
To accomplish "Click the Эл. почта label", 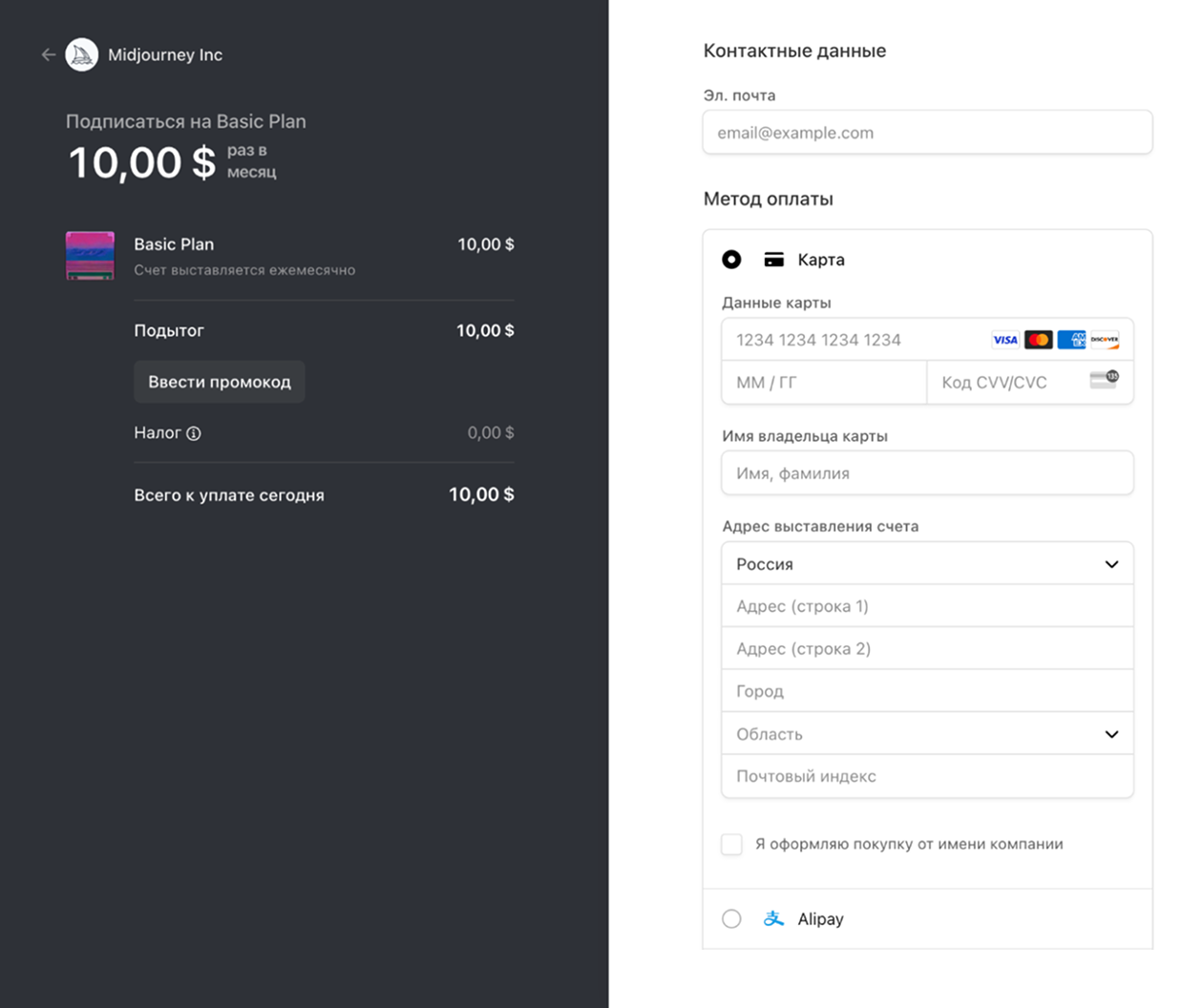I will [739, 95].
